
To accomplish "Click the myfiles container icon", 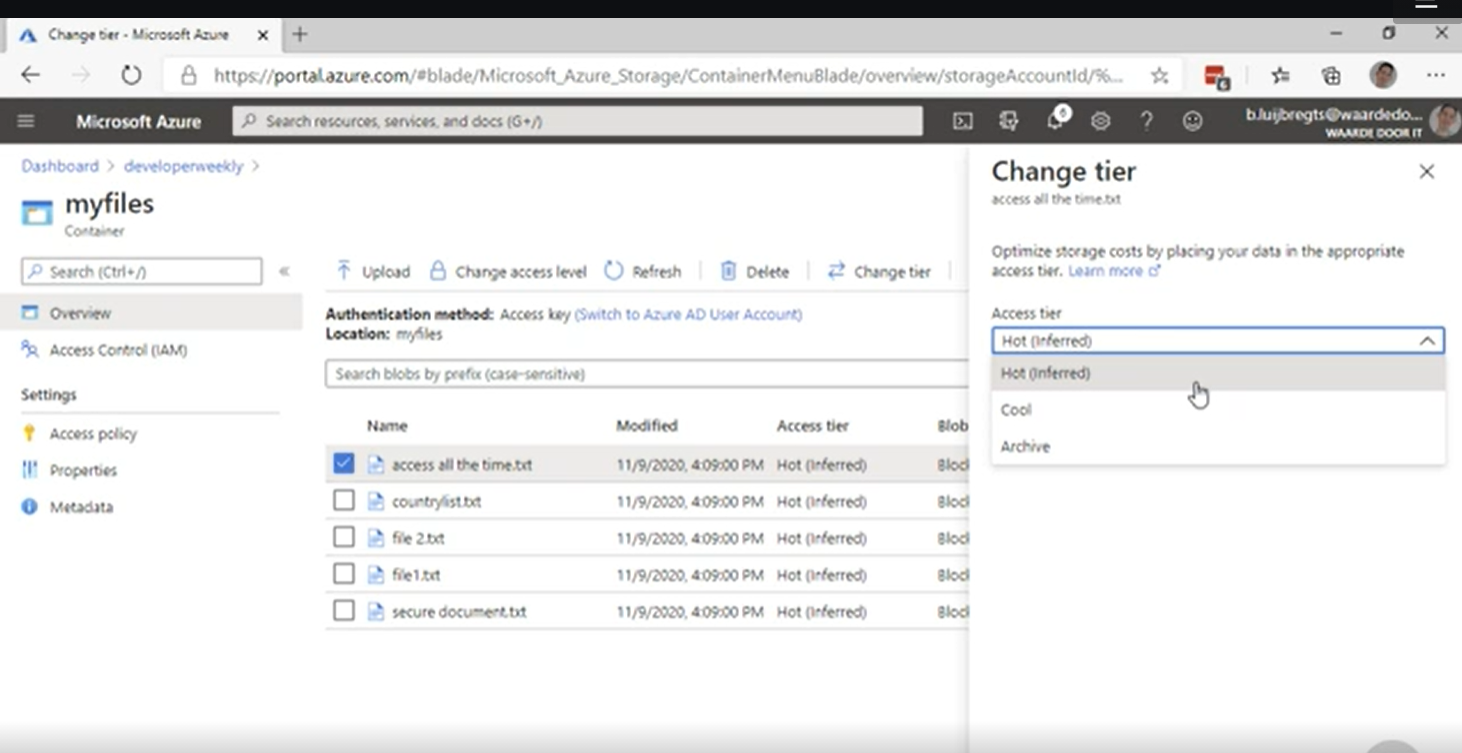I will click(x=37, y=213).
